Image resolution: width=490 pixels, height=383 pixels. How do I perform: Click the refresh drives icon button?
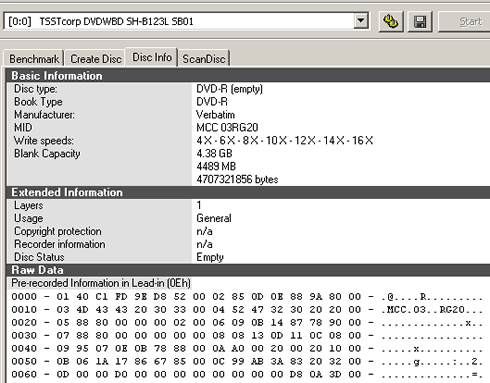391,22
